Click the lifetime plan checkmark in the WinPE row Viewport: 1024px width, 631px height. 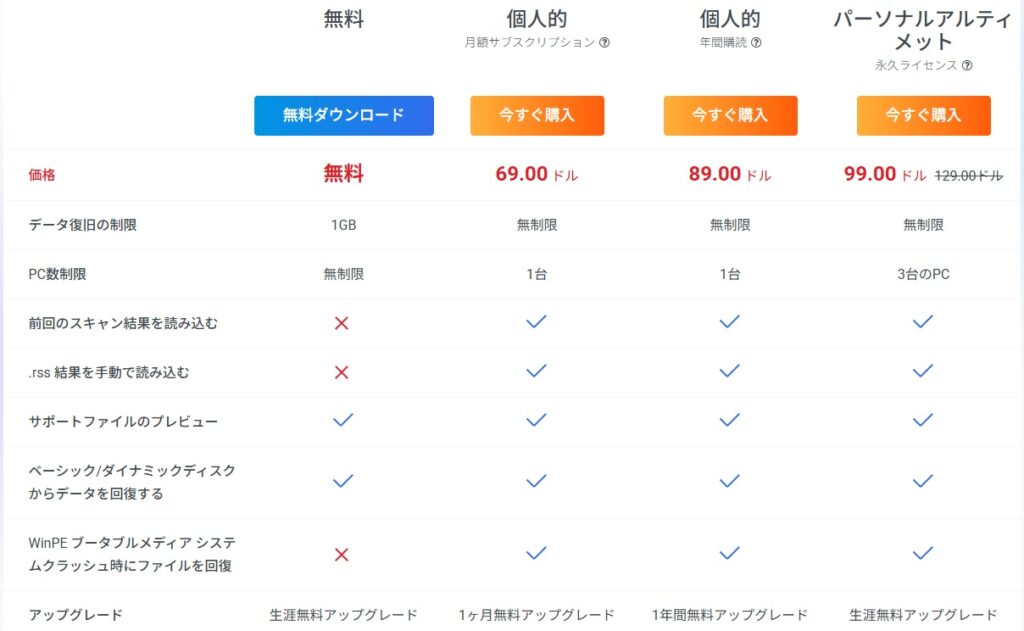(x=923, y=553)
